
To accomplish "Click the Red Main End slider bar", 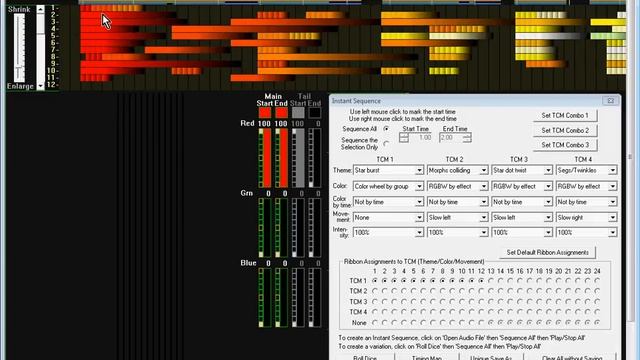I will [x=281, y=158].
